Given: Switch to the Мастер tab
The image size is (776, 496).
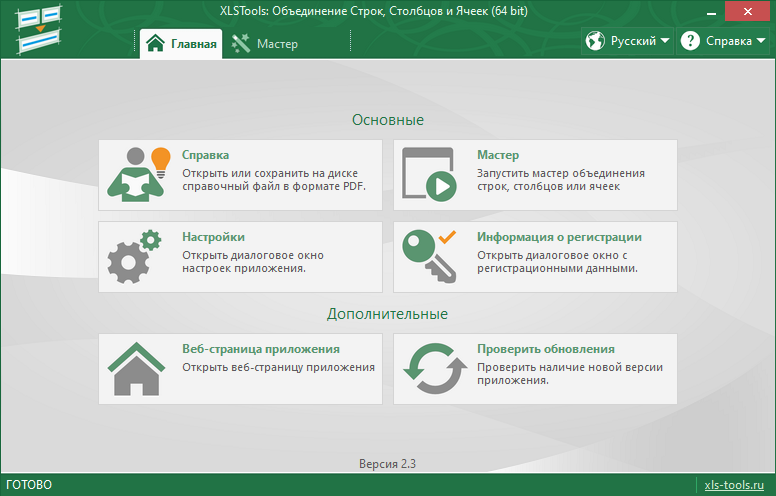Looking at the screenshot, I should pyautogui.click(x=265, y=44).
